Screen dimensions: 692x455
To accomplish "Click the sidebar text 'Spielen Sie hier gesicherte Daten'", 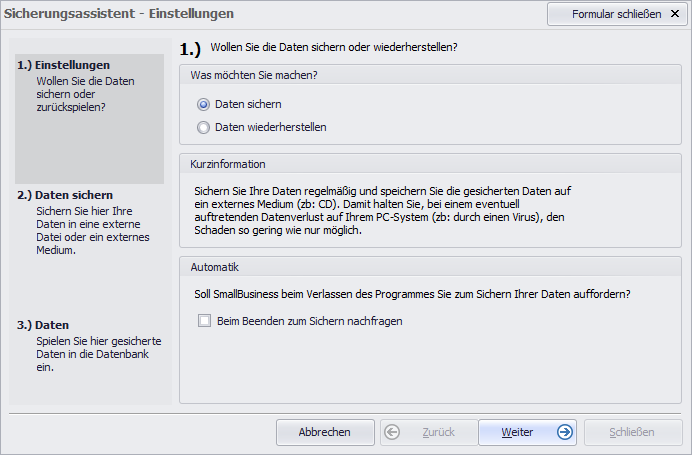I will pos(99,354).
